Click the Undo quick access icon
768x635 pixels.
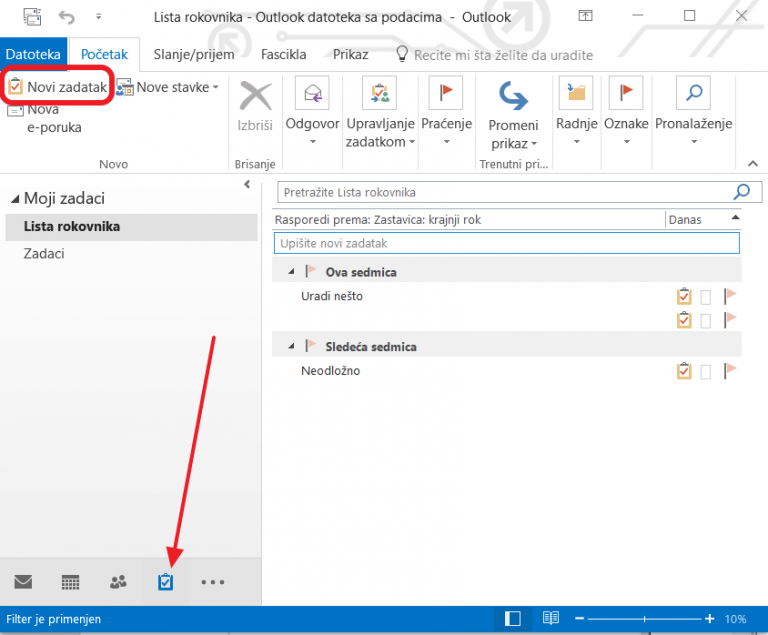point(67,17)
